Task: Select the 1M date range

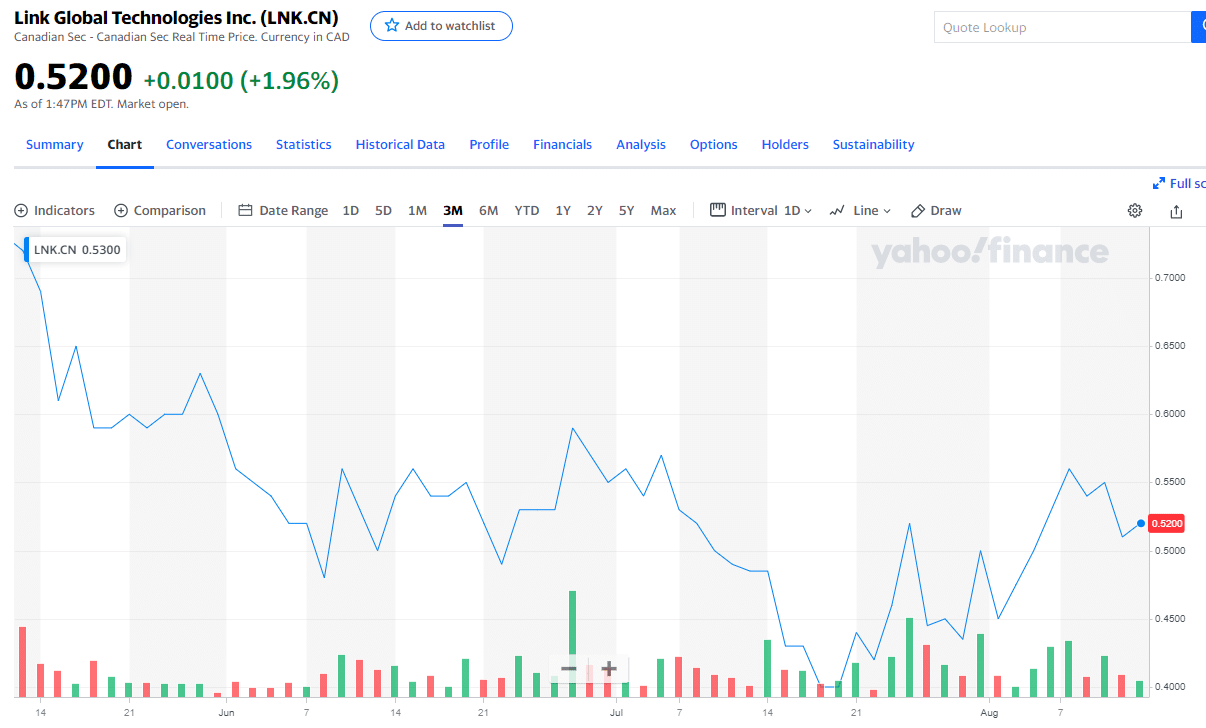Action: (x=417, y=210)
